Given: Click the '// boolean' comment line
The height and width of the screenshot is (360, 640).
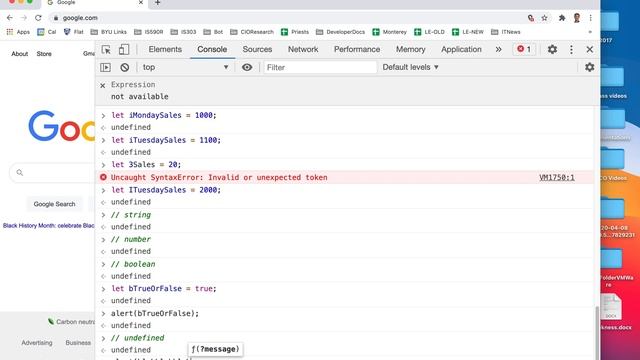Looking at the screenshot, I should [133, 264].
